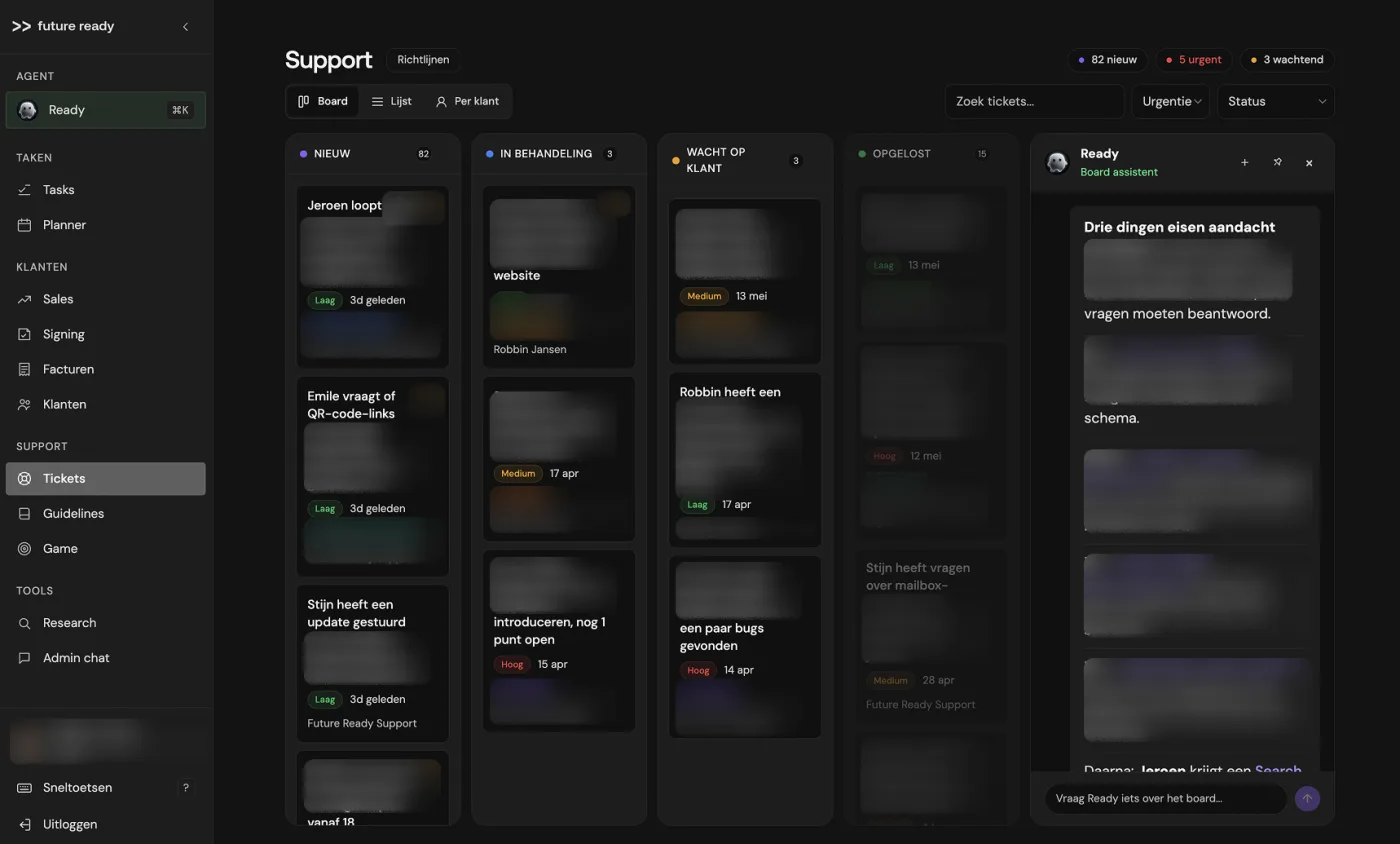Open the Planner page
Image resolution: width=1400 pixels, height=844 pixels.
click(105, 225)
